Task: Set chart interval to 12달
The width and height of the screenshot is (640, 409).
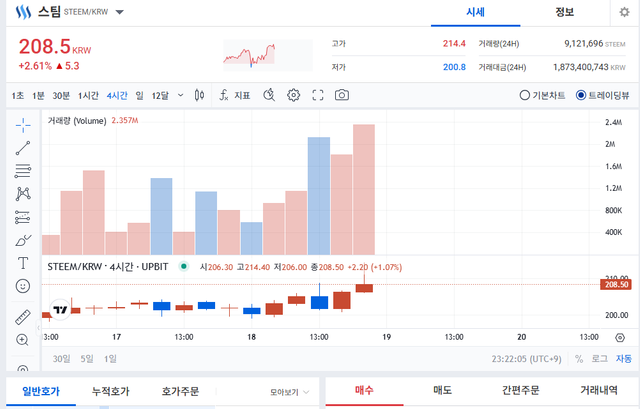Action: click(x=160, y=96)
